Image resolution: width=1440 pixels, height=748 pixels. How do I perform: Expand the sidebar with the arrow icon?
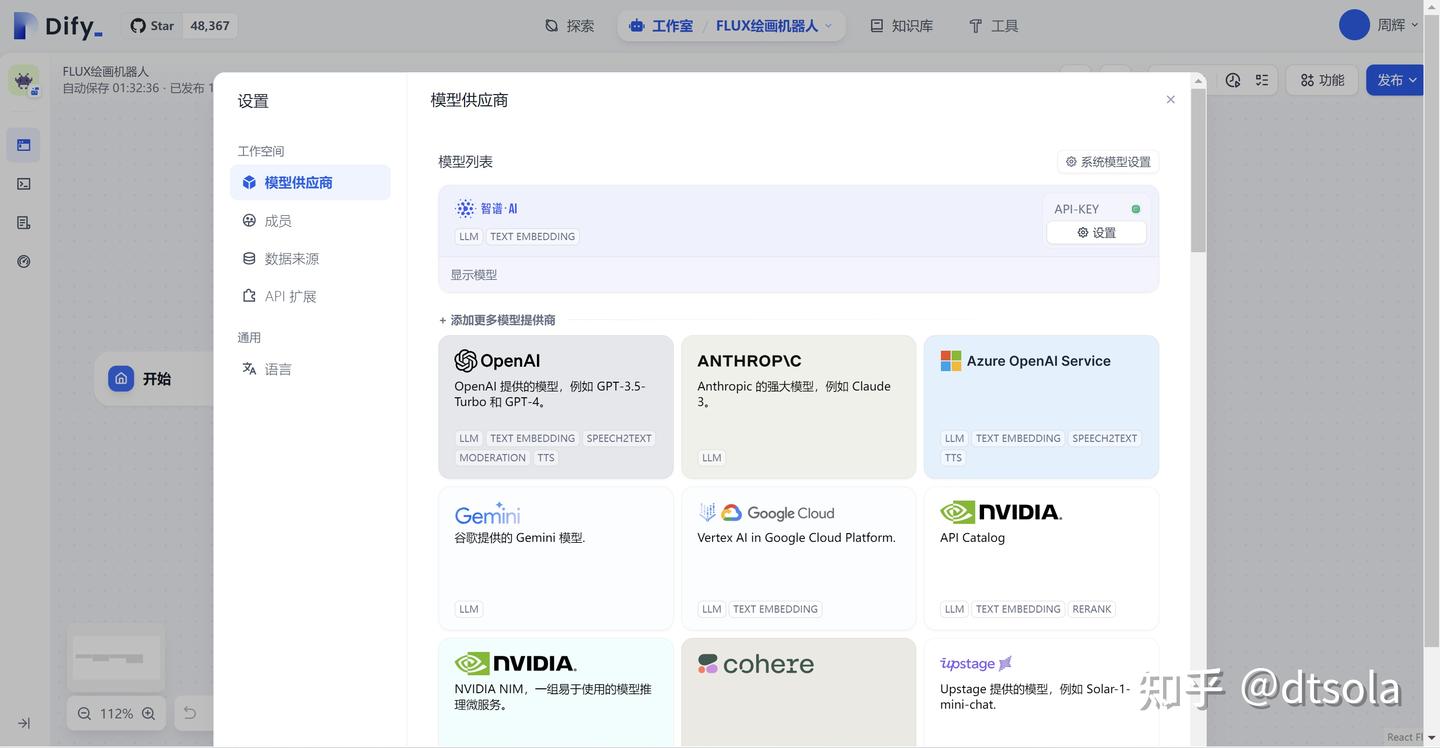[24, 723]
